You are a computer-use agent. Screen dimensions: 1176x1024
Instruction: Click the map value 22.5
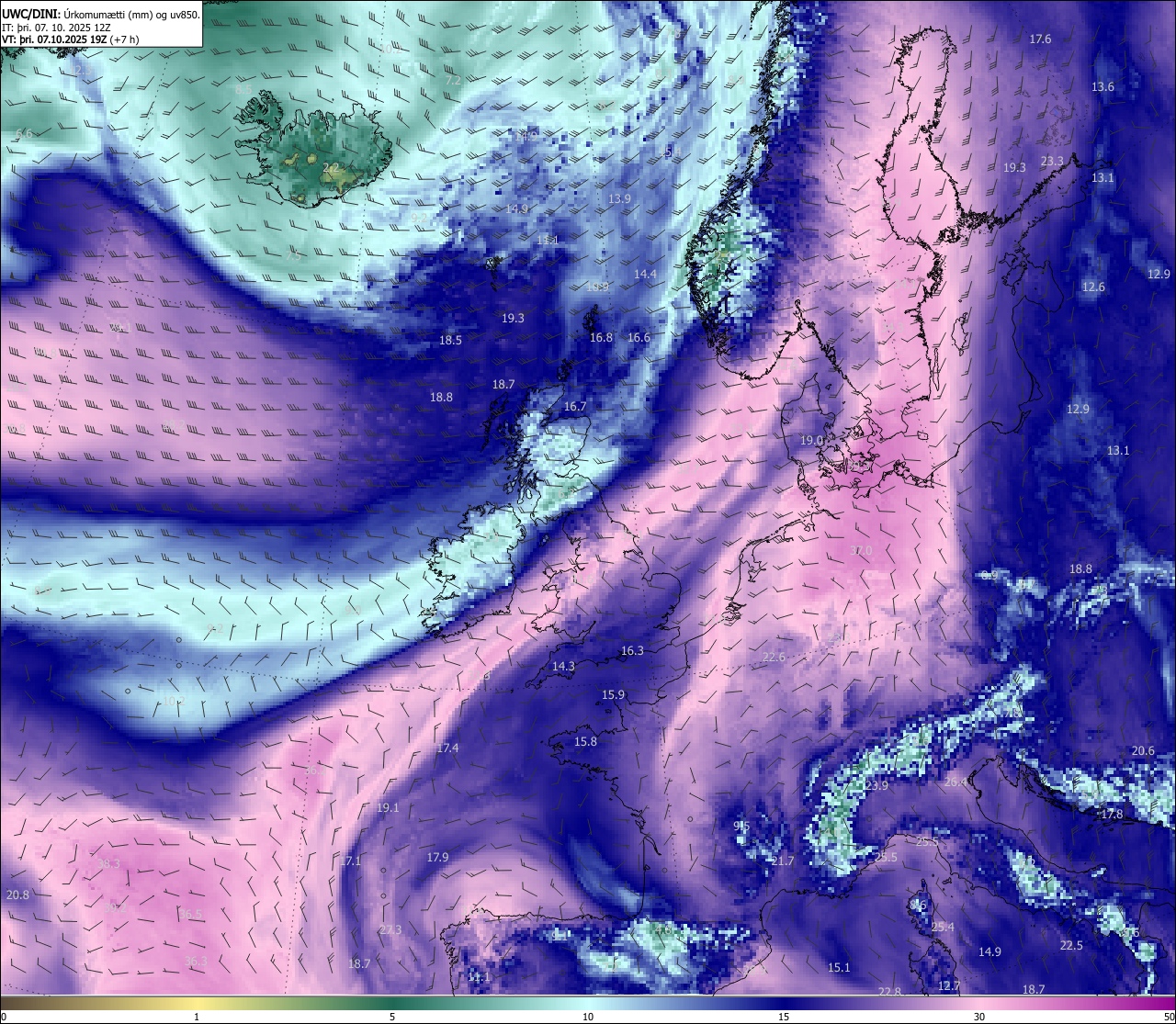tap(1071, 946)
